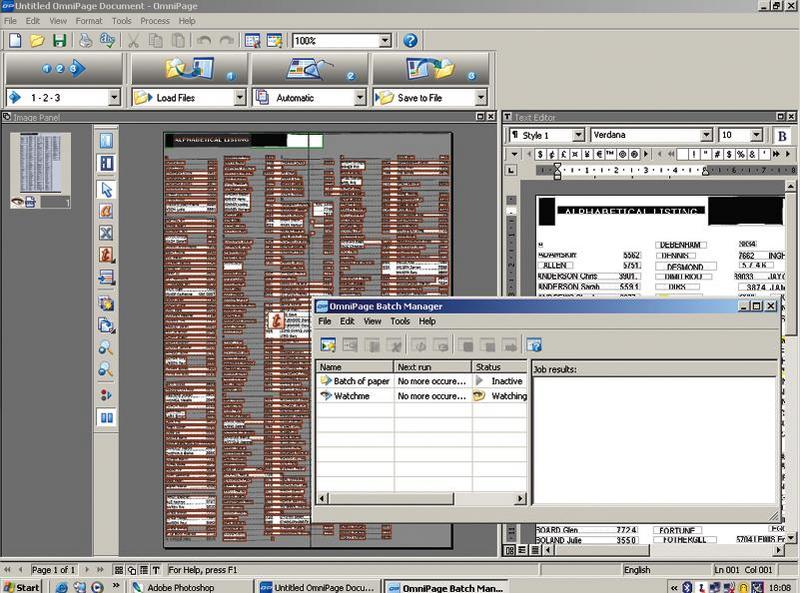Open the Load Files dropdown
Screen dimensions: 800x593
tap(240, 97)
